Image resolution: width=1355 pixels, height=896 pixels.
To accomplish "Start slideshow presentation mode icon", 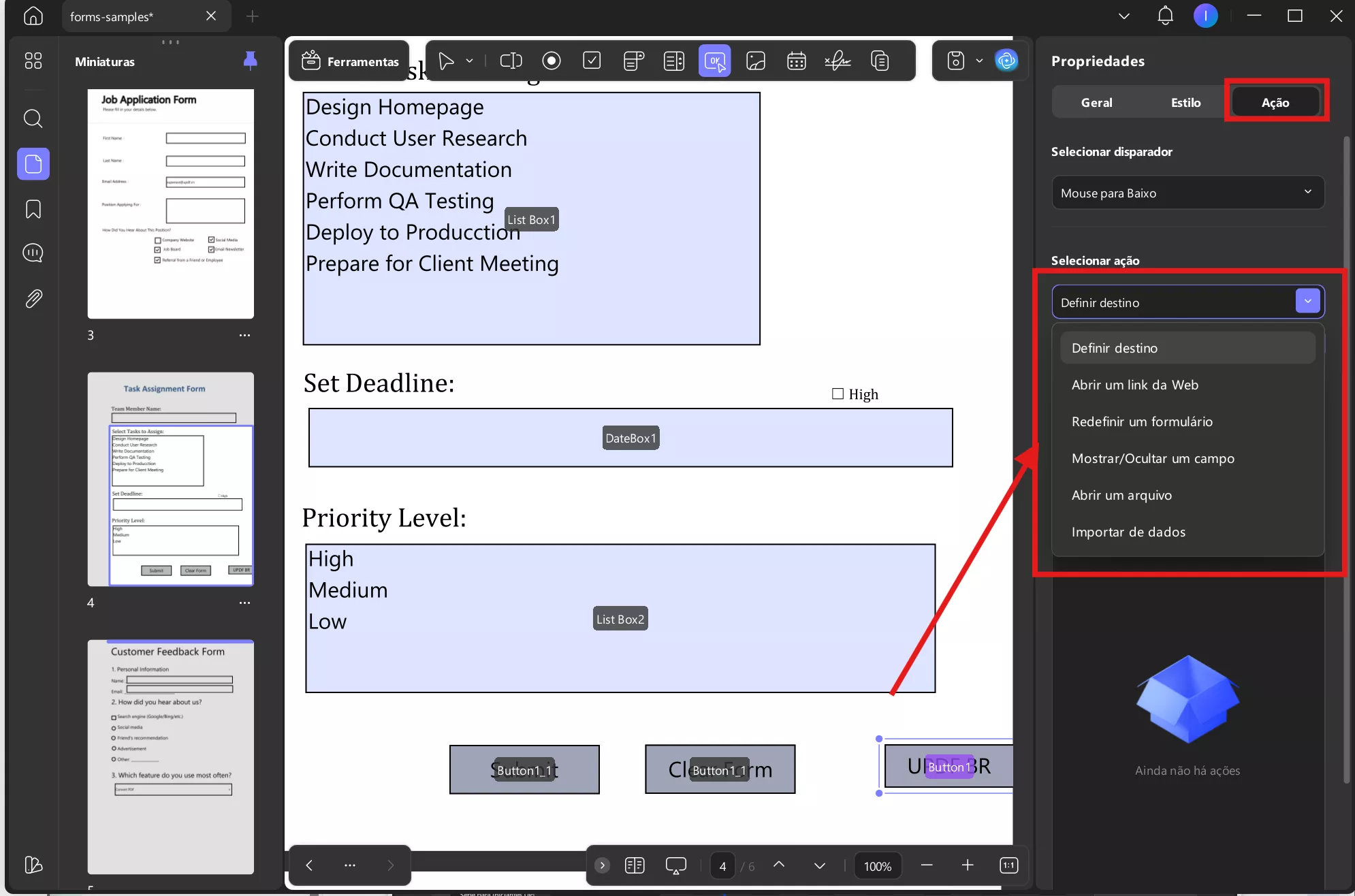I will (675, 865).
